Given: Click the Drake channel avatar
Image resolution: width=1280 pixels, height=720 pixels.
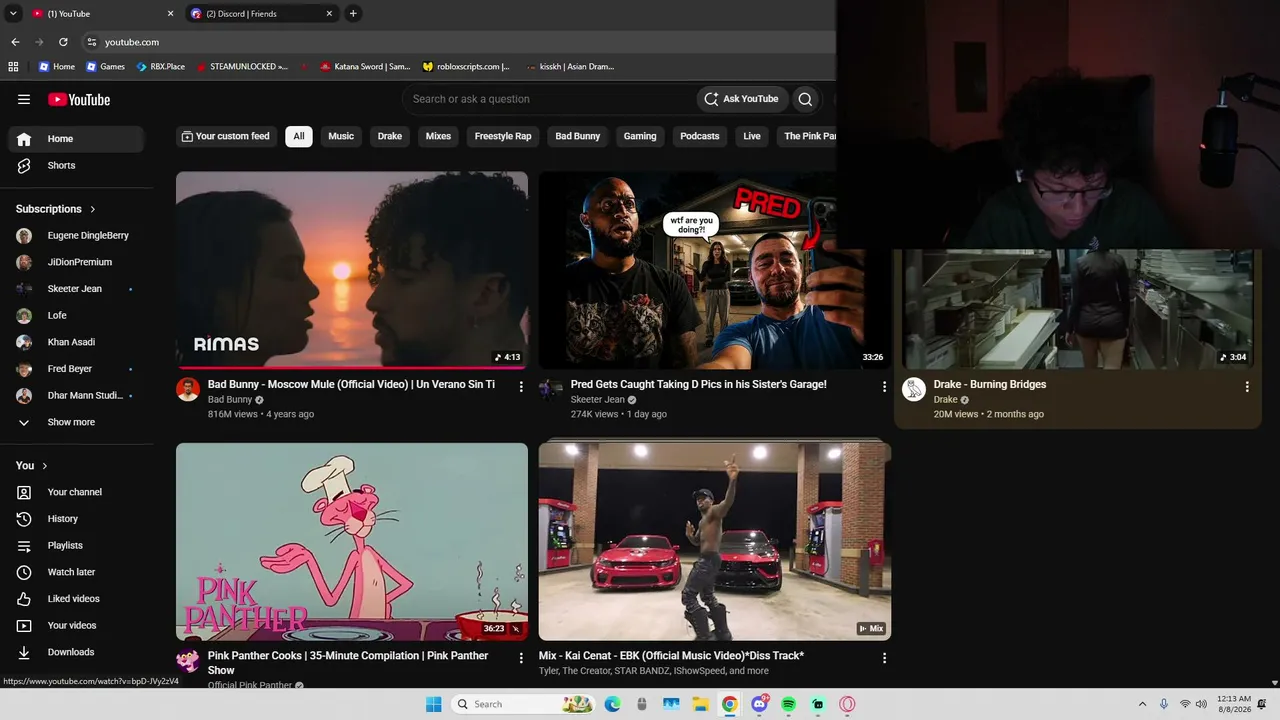Looking at the screenshot, I should tap(914, 389).
